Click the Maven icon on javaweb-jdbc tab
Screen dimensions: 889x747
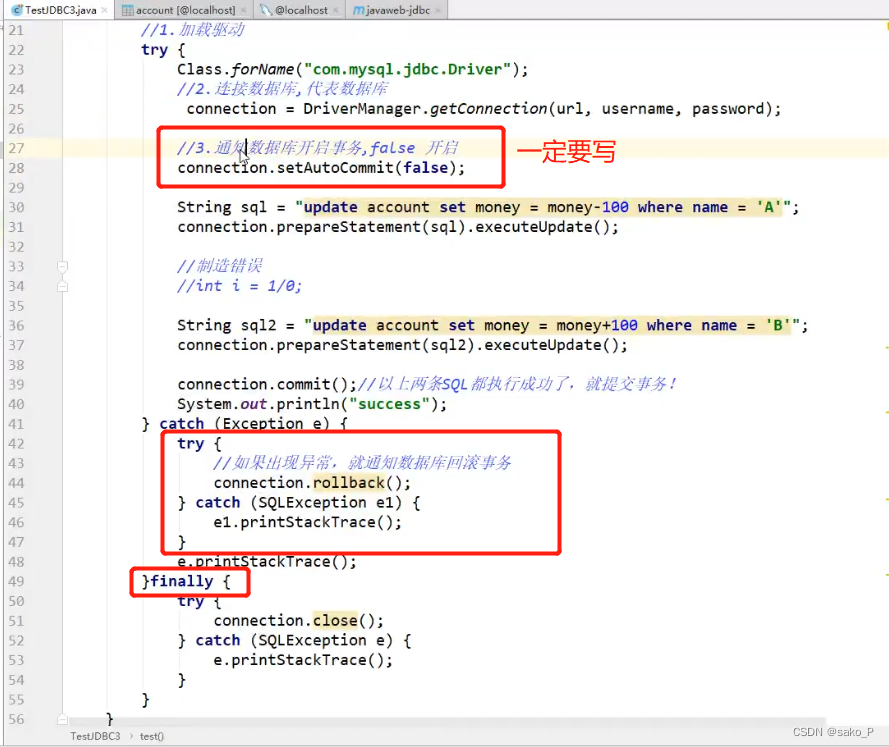click(x=358, y=10)
